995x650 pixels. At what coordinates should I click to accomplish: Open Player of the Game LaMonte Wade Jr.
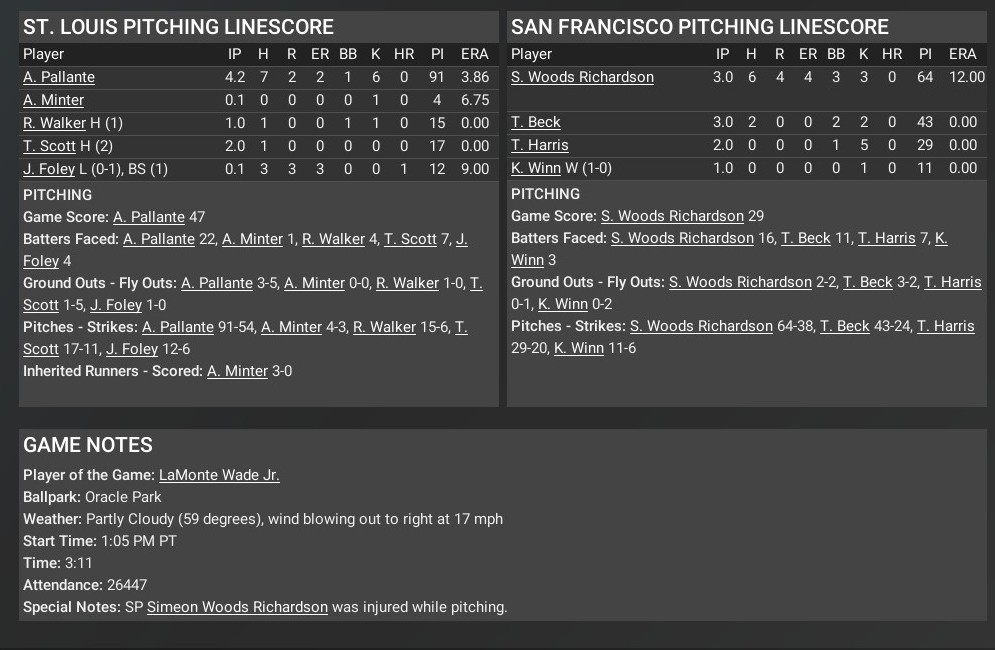point(219,475)
